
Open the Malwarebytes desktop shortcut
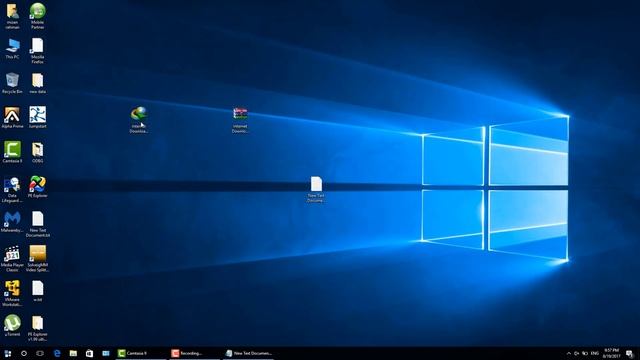pos(12,222)
